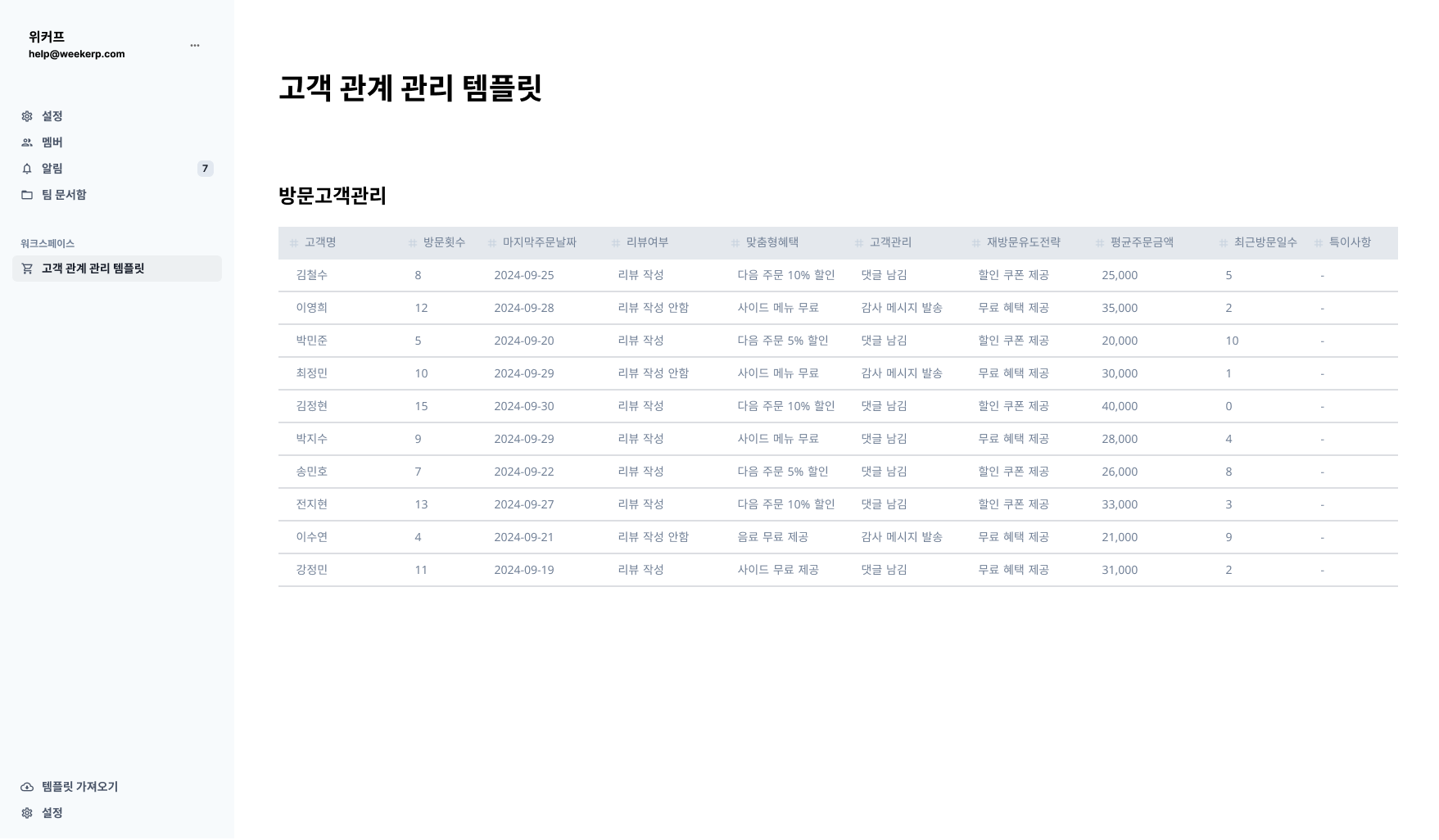This screenshot has height=840, width=1439.
Task: Click the grip icon beside 고객관리 header
Action: 859,243
